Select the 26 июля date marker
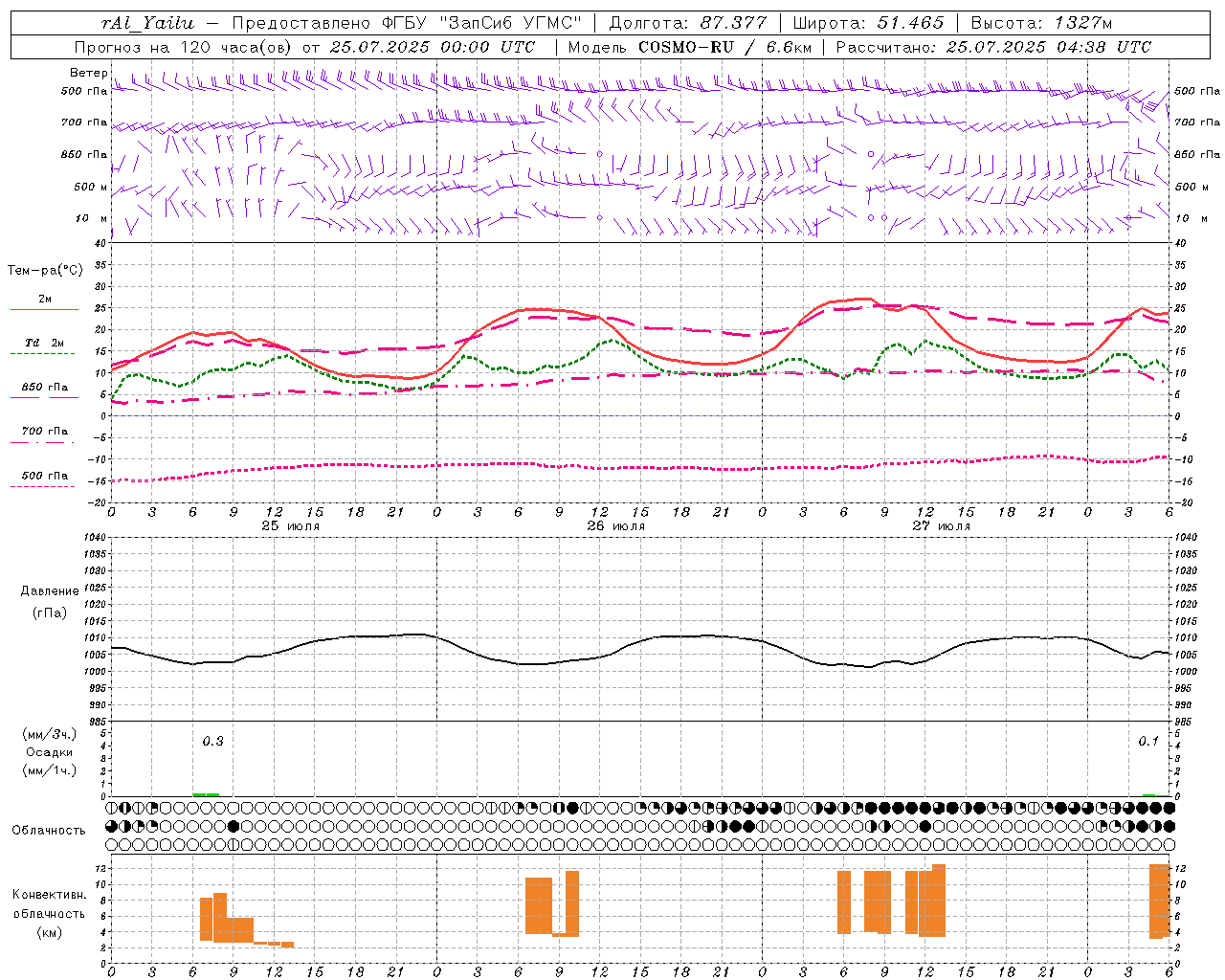 616,526
